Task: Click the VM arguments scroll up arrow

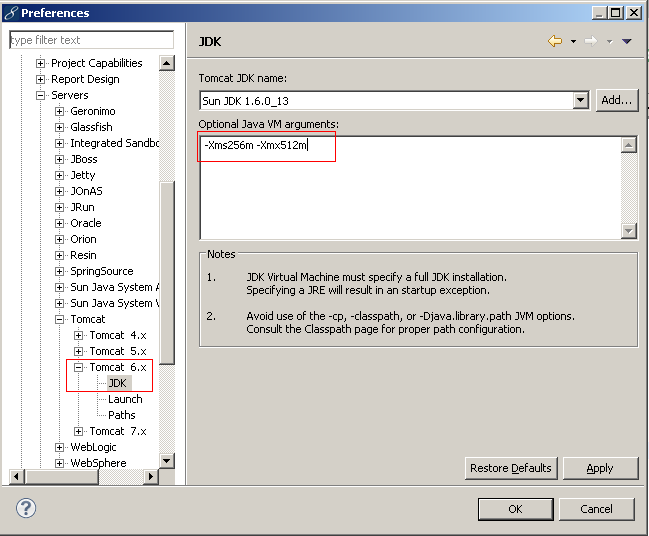Action: [629, 145]
